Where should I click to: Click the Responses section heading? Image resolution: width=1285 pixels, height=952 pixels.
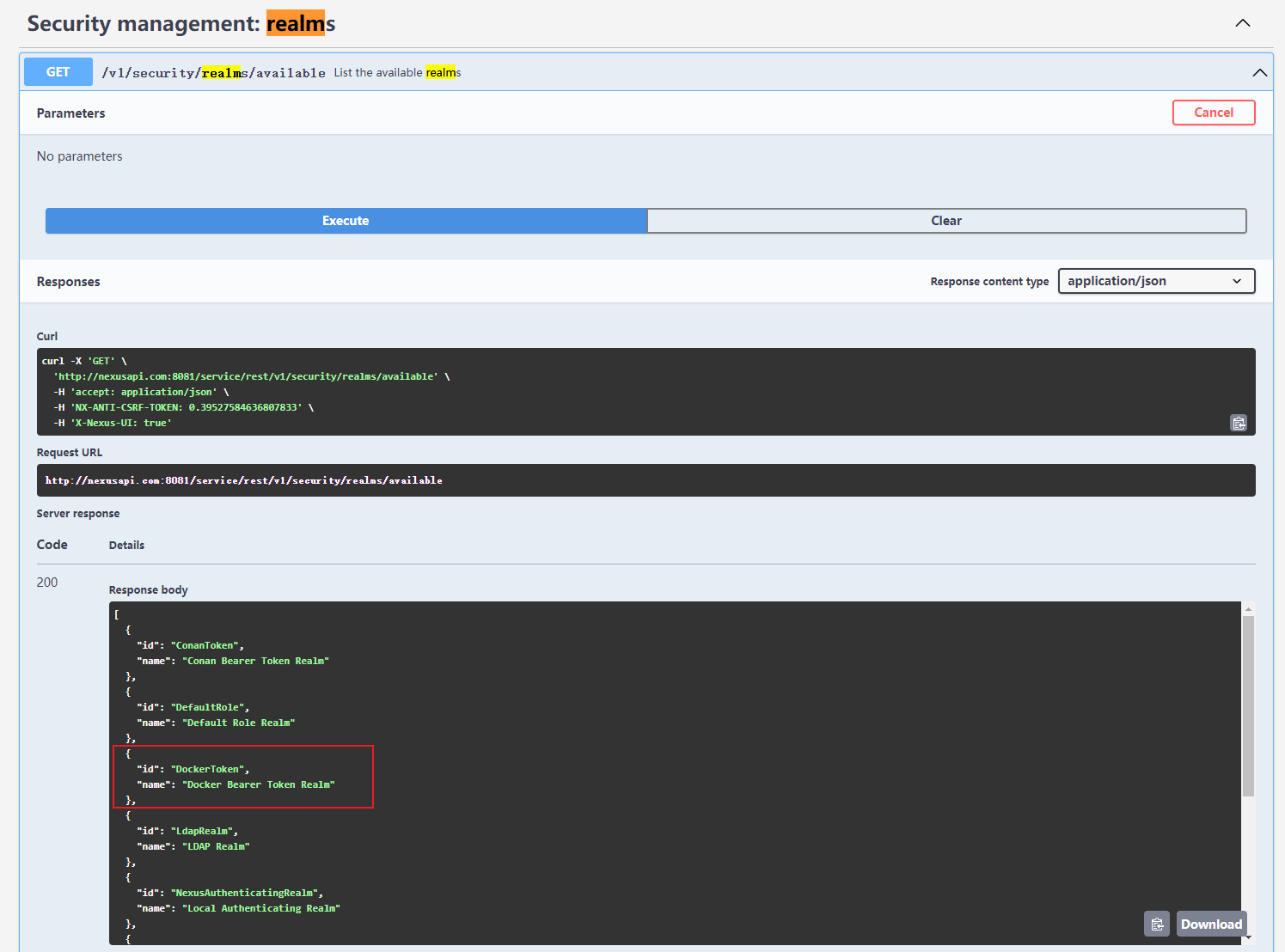point(68,282)
